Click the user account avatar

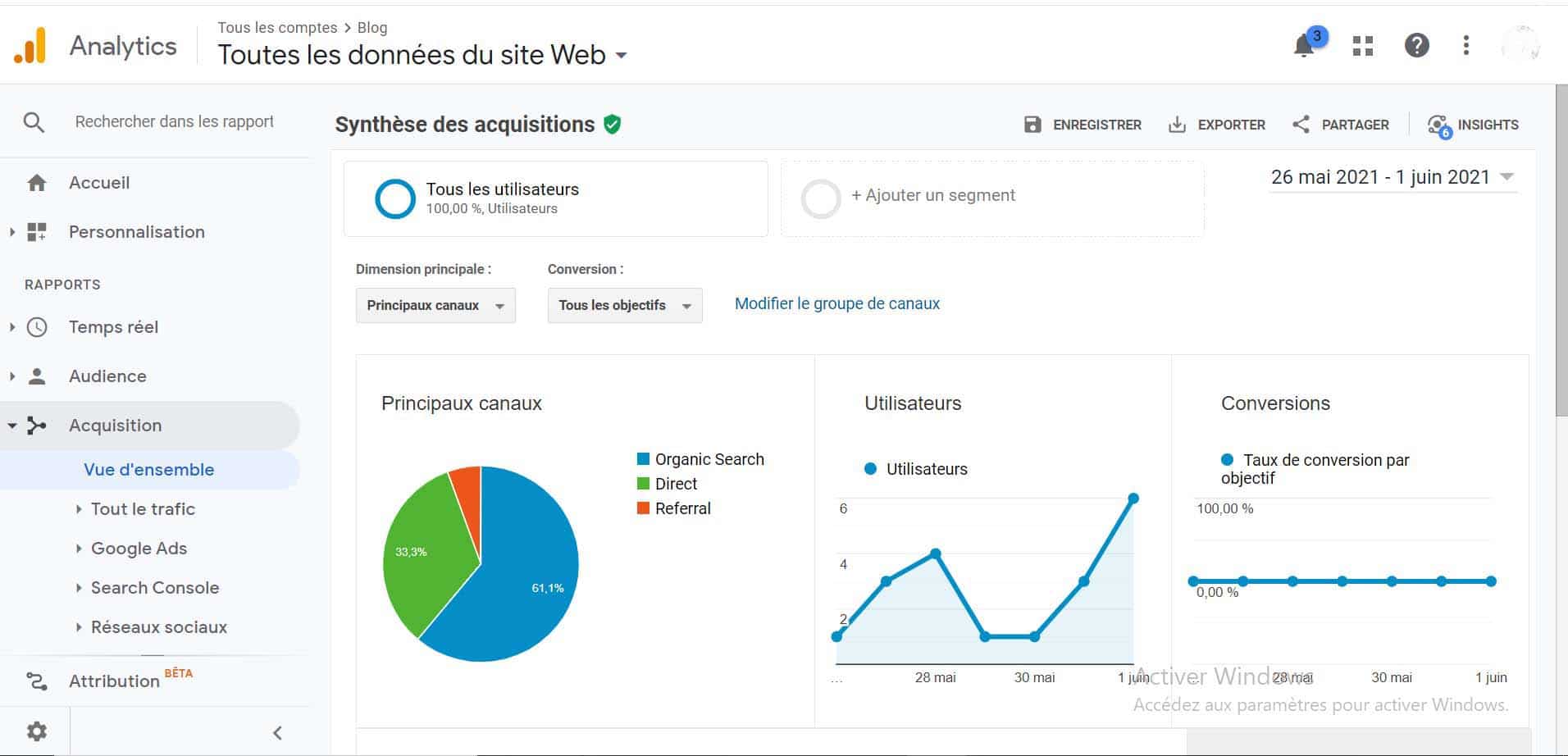coord(1520,45)
